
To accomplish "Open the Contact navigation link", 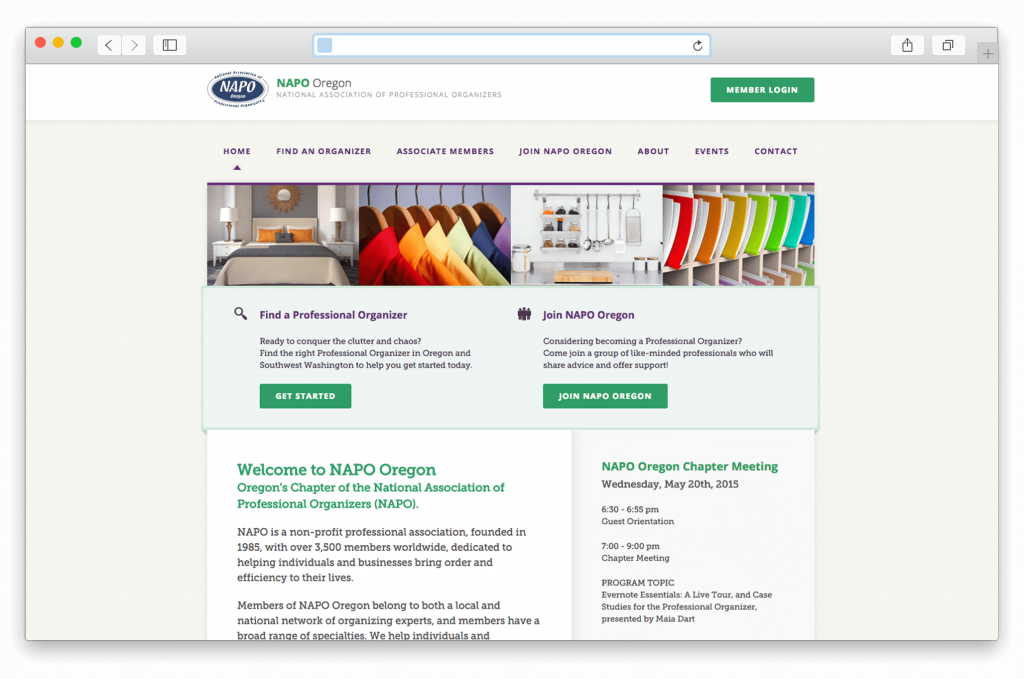I will (x=776, y=152).
